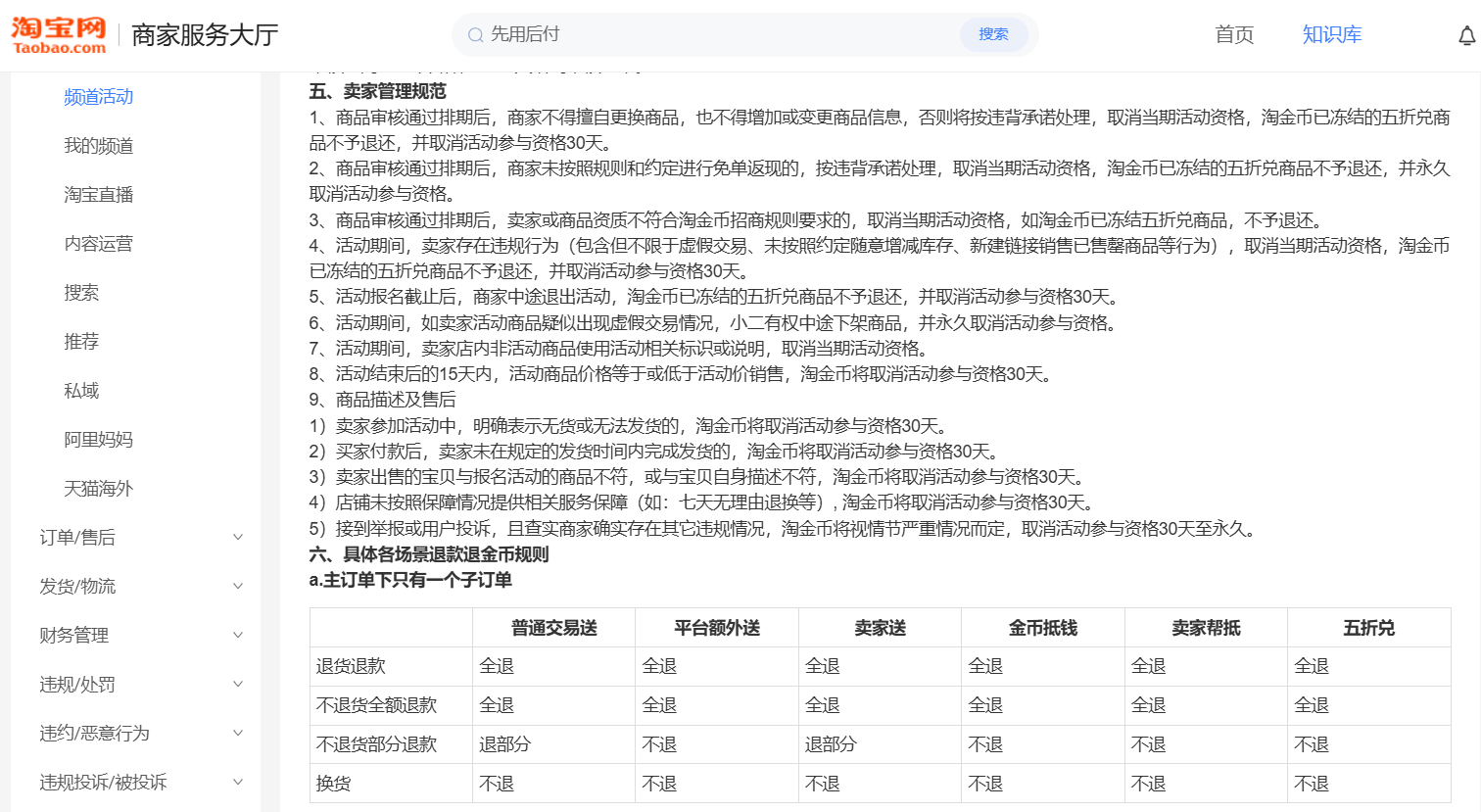
Task: Click rule line 9、商品描述及售后
Action: pyautogui.click(x=383, y=400)
